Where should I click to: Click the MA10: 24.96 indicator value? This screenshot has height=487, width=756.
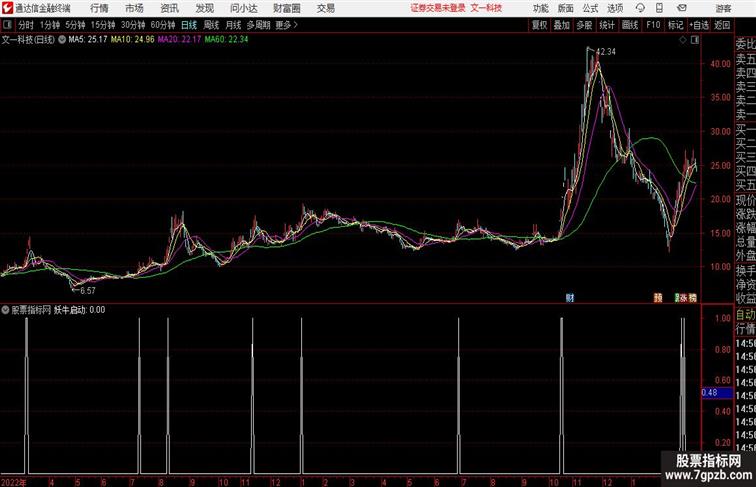[x=133, y=40]
